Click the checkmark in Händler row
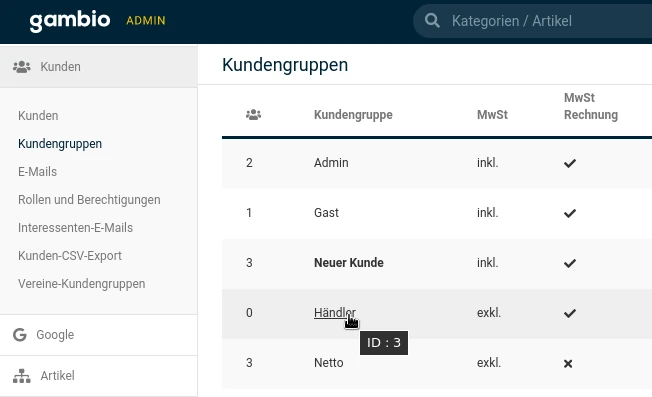Viewport: 652px width, 397px height. (570, 313)
